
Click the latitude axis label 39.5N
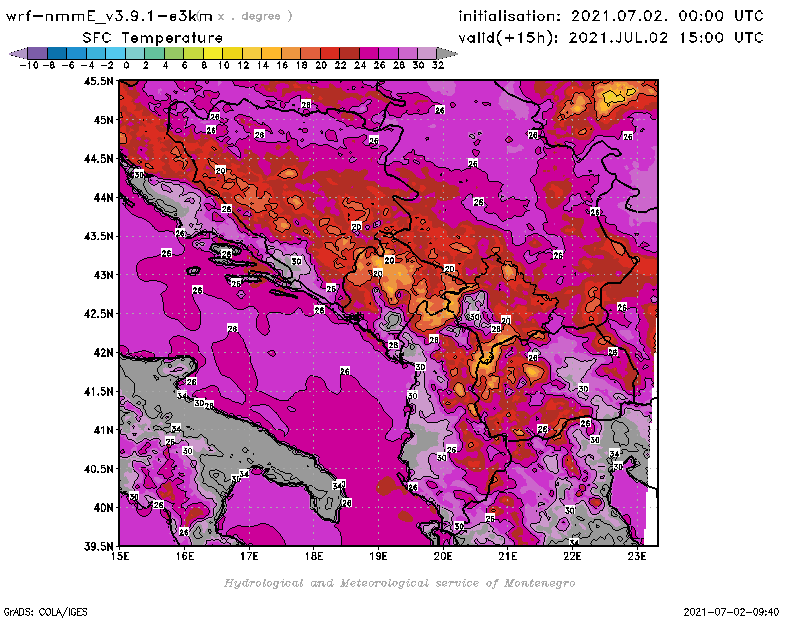point(99,547)
